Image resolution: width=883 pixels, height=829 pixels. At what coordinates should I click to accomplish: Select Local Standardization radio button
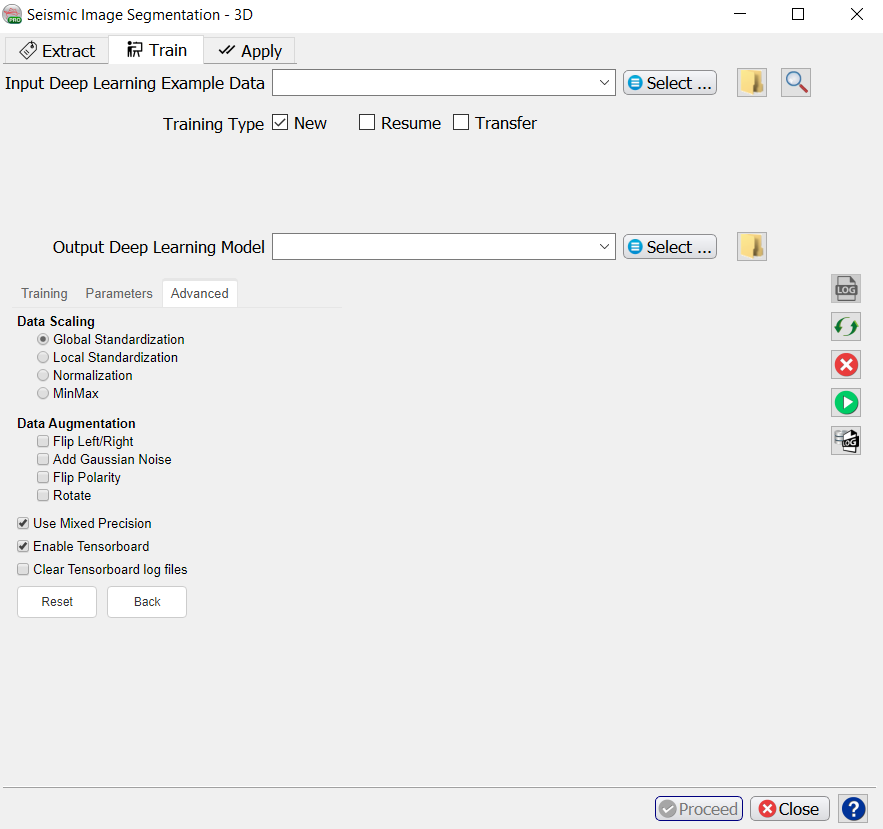click(43, 357)
